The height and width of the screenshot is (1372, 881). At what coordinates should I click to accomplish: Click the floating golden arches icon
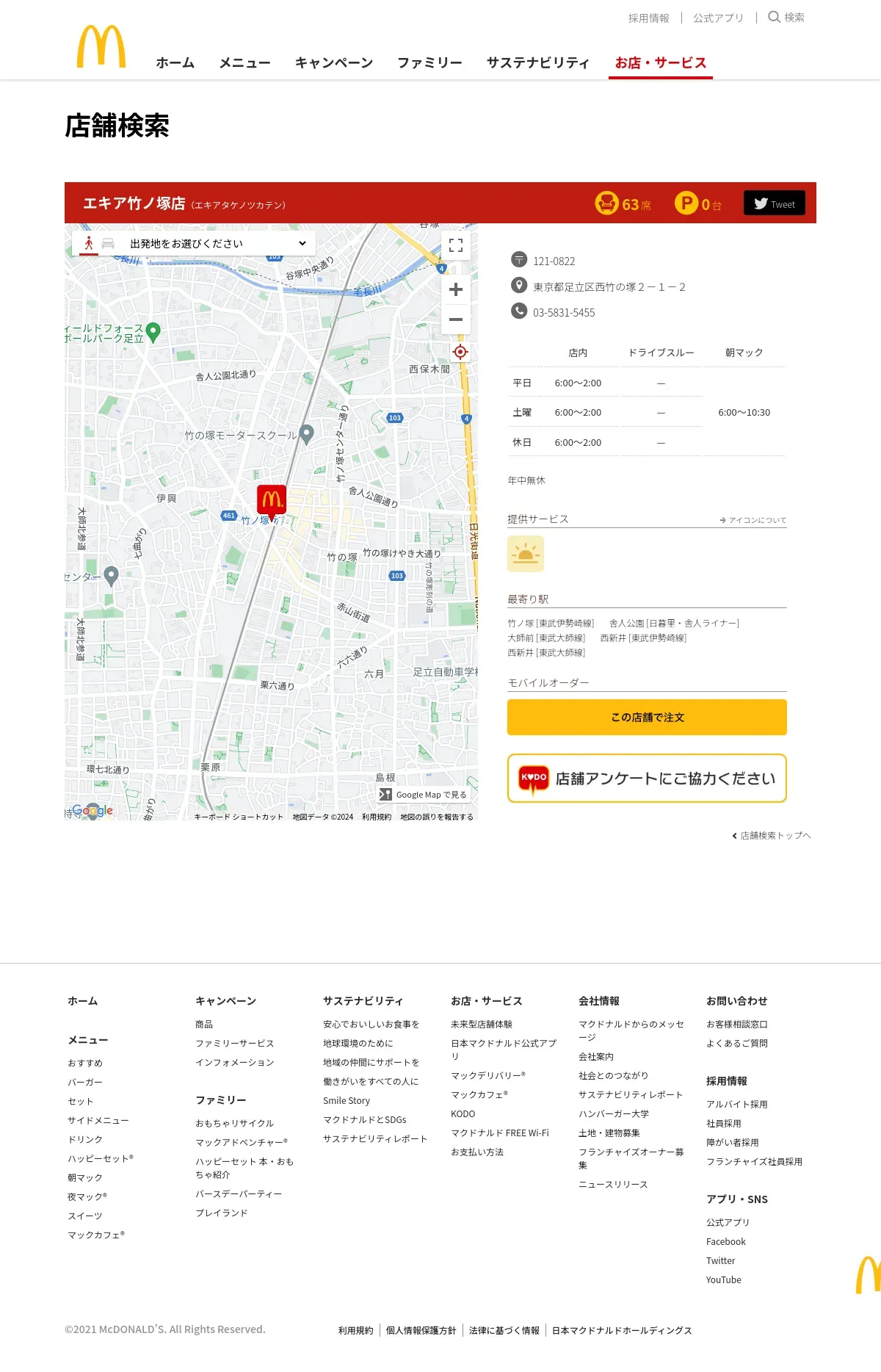tap(869, 1274)
